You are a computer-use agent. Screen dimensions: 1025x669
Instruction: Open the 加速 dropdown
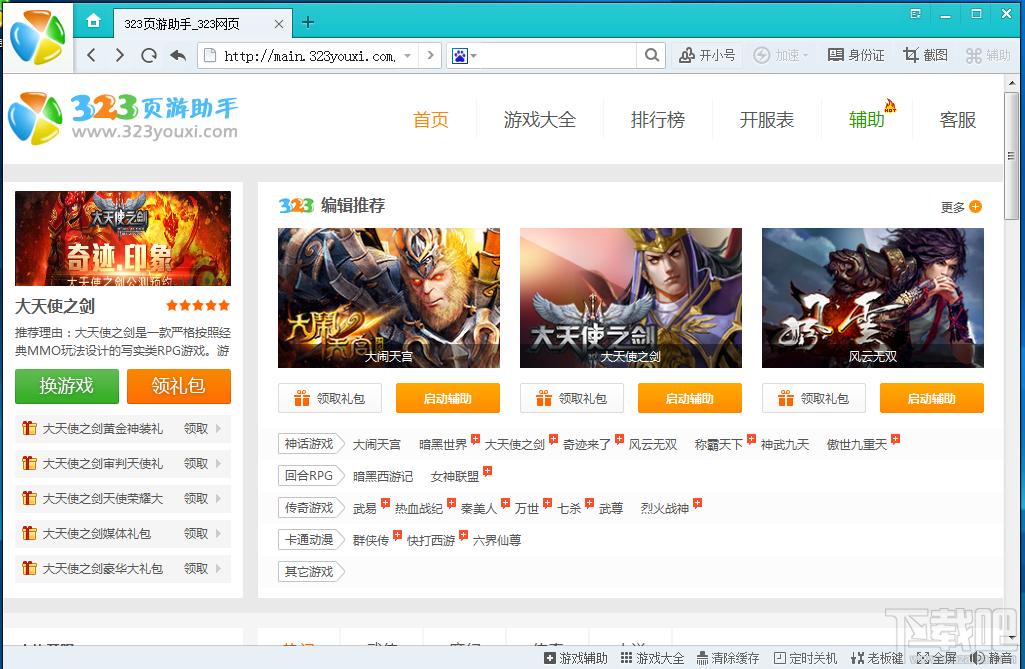click(781, 56)
